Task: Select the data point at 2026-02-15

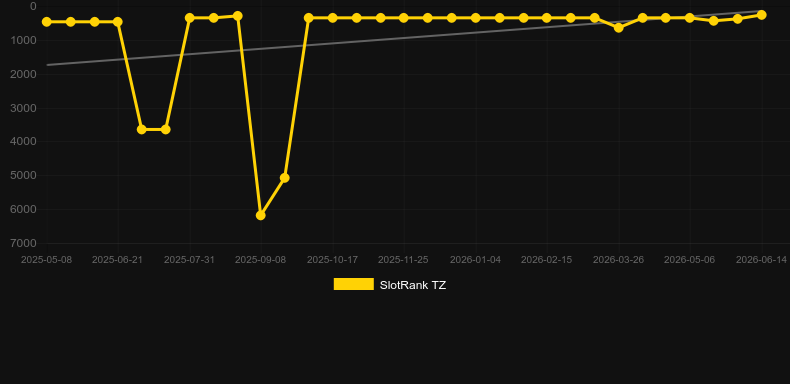Action: pyautogui.click(x=547, y=18)
